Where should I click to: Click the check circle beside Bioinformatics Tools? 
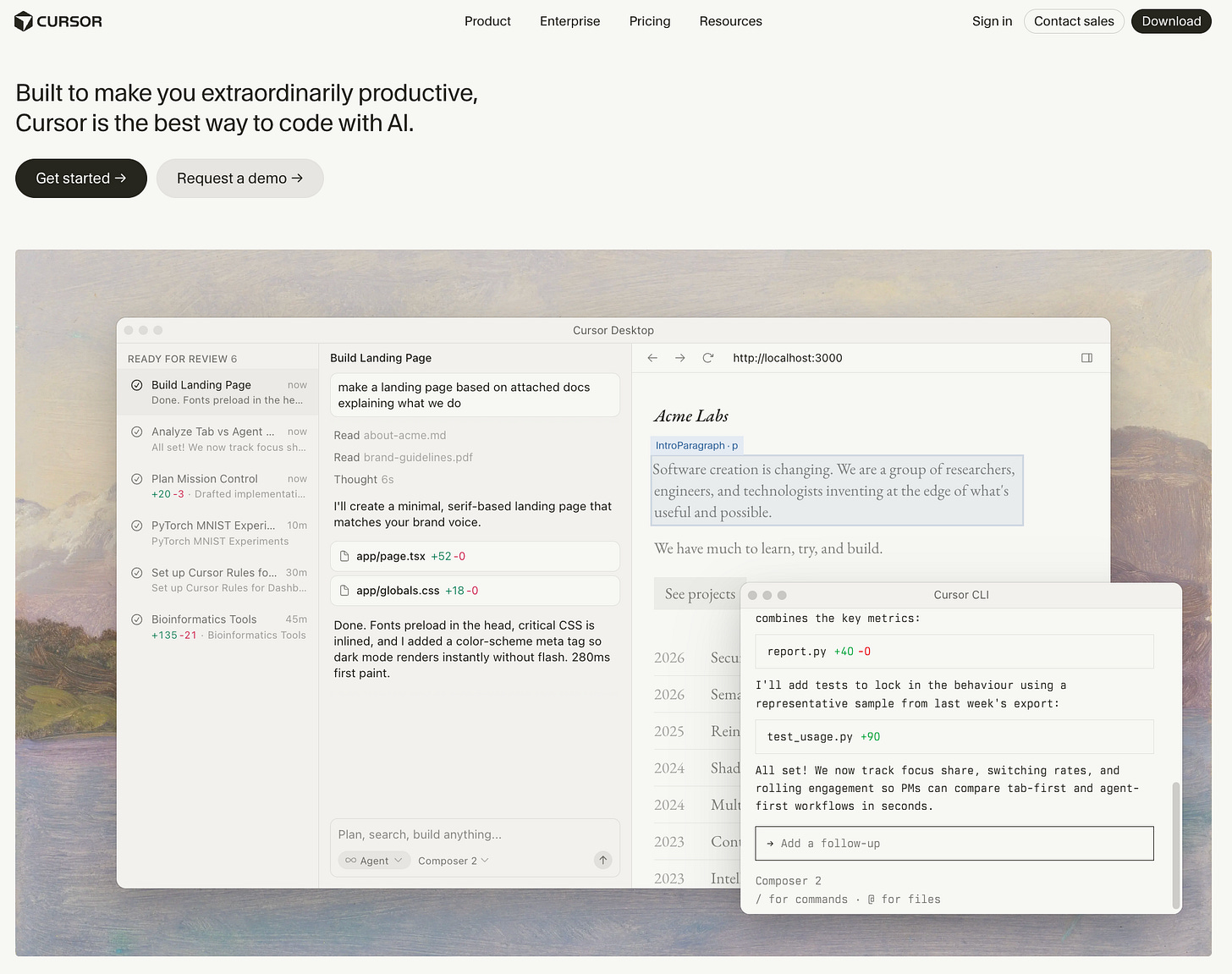coord(136,619)
